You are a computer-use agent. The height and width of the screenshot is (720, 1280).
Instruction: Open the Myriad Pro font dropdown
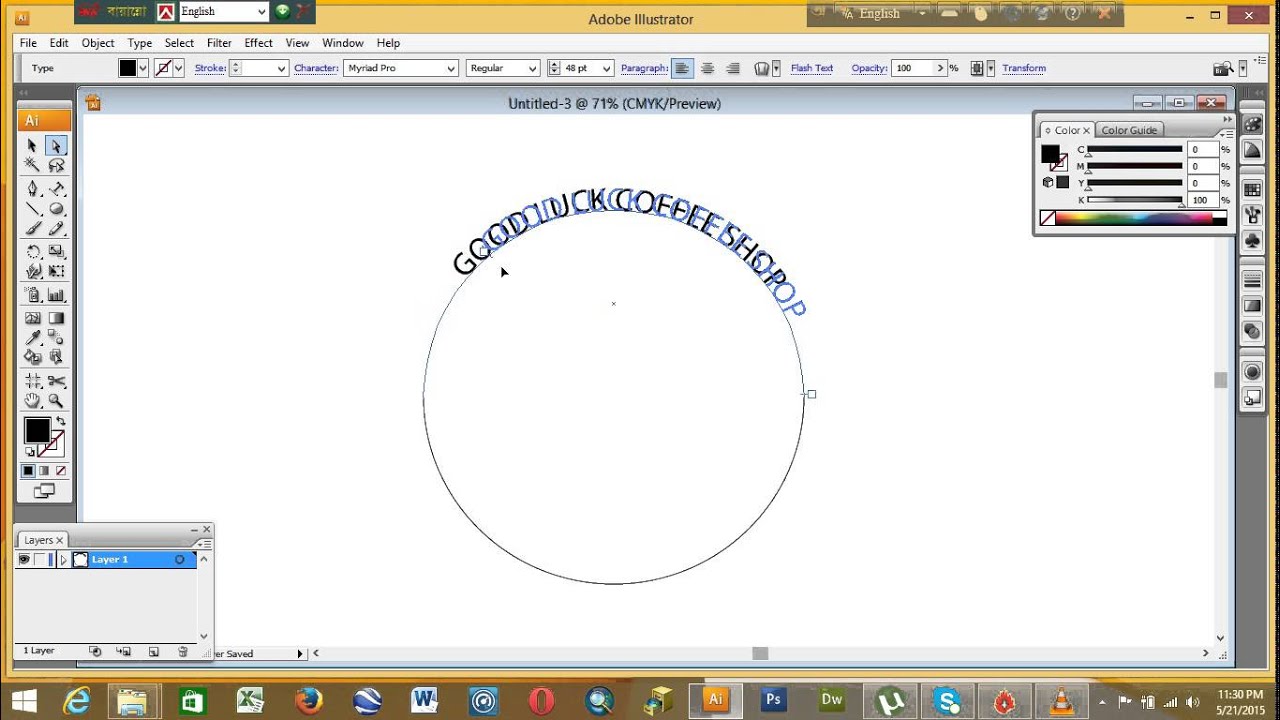[x=451, y=68]
